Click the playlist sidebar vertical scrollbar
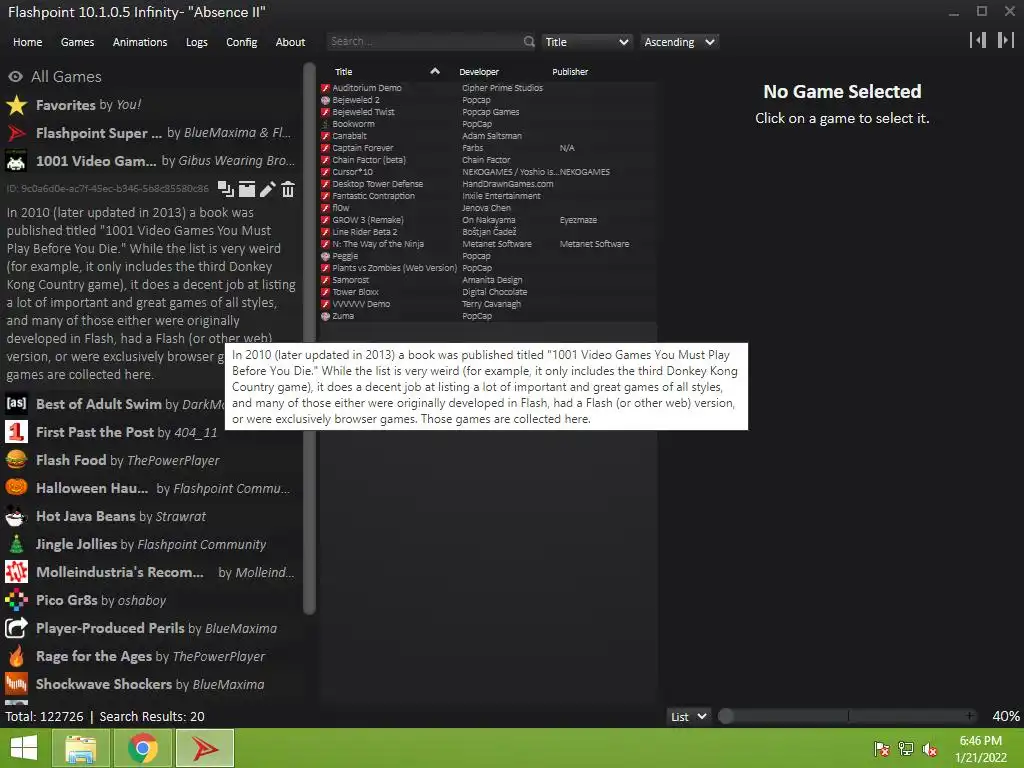The width and height of the screenshot is (1024, 768). click(x=310, y=340)
